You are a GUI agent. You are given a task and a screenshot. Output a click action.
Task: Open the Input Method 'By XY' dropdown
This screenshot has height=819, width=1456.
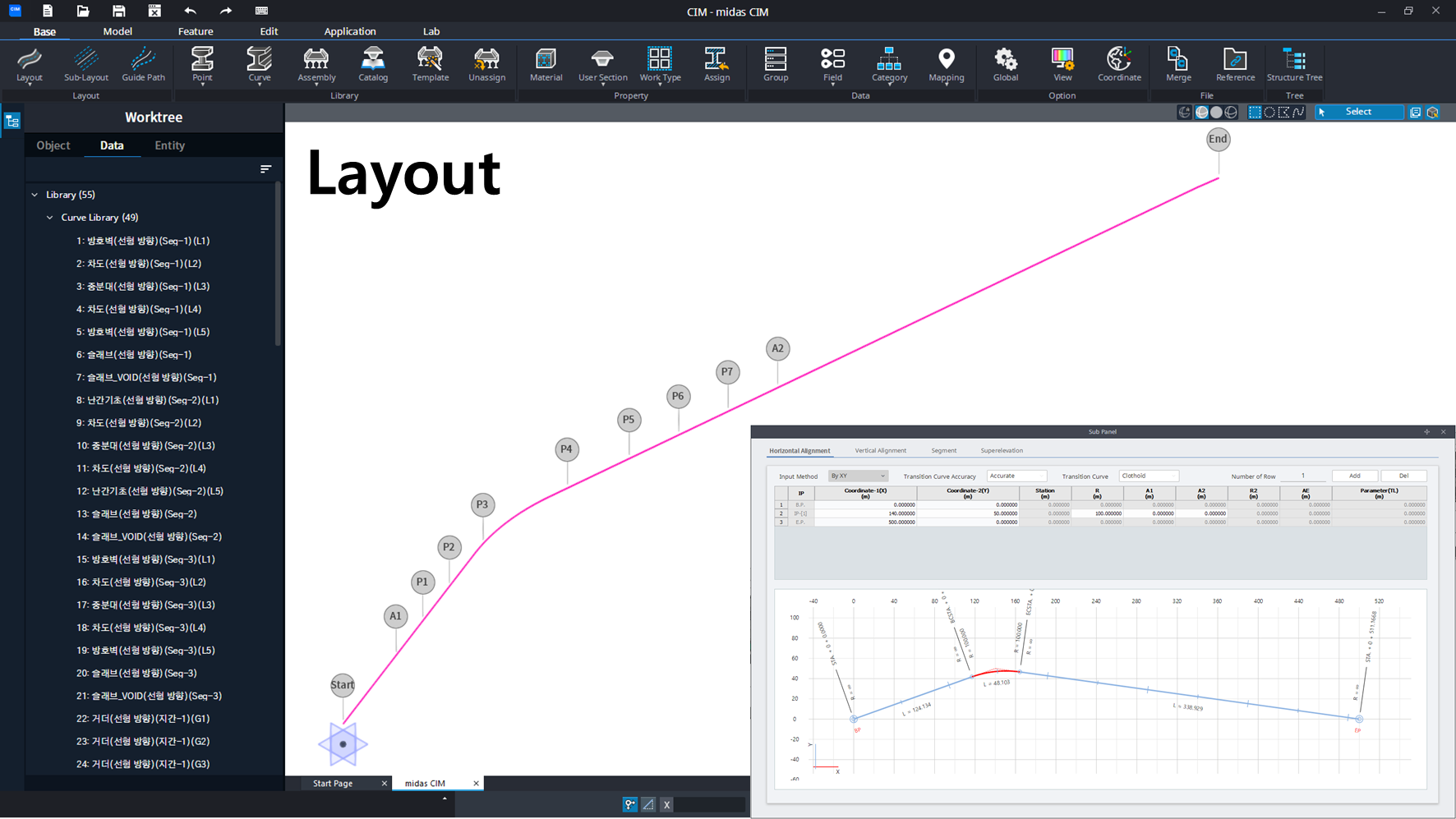click(858, 476)
